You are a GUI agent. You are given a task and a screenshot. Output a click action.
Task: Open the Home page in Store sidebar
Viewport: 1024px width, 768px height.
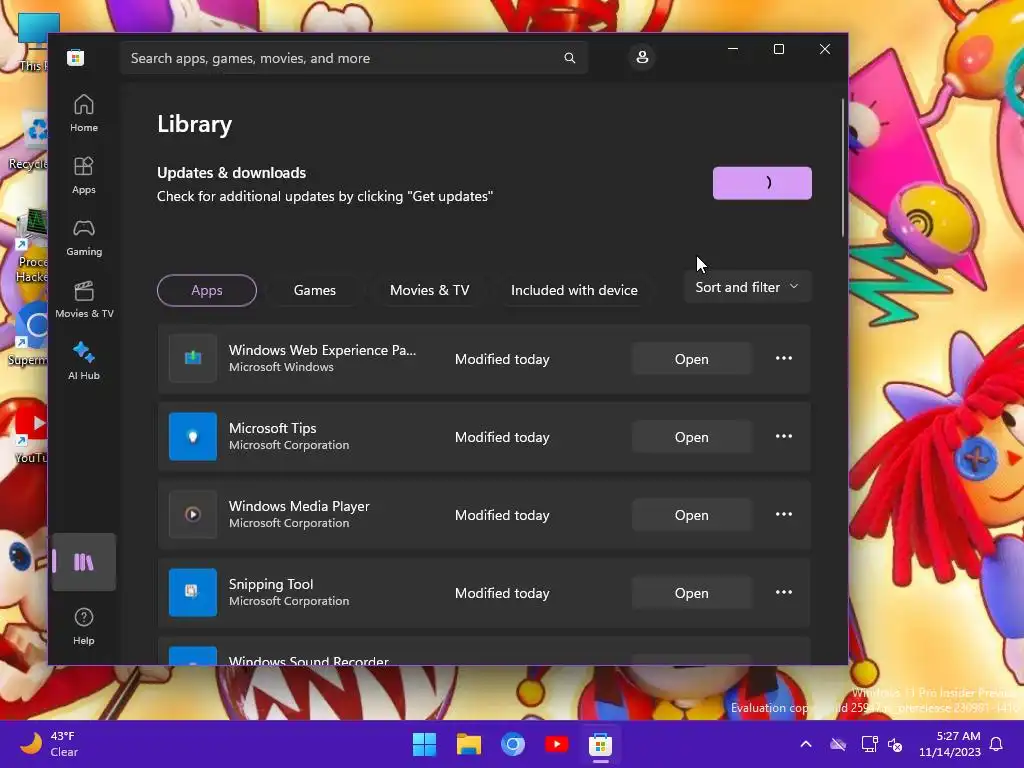point(84,113)
